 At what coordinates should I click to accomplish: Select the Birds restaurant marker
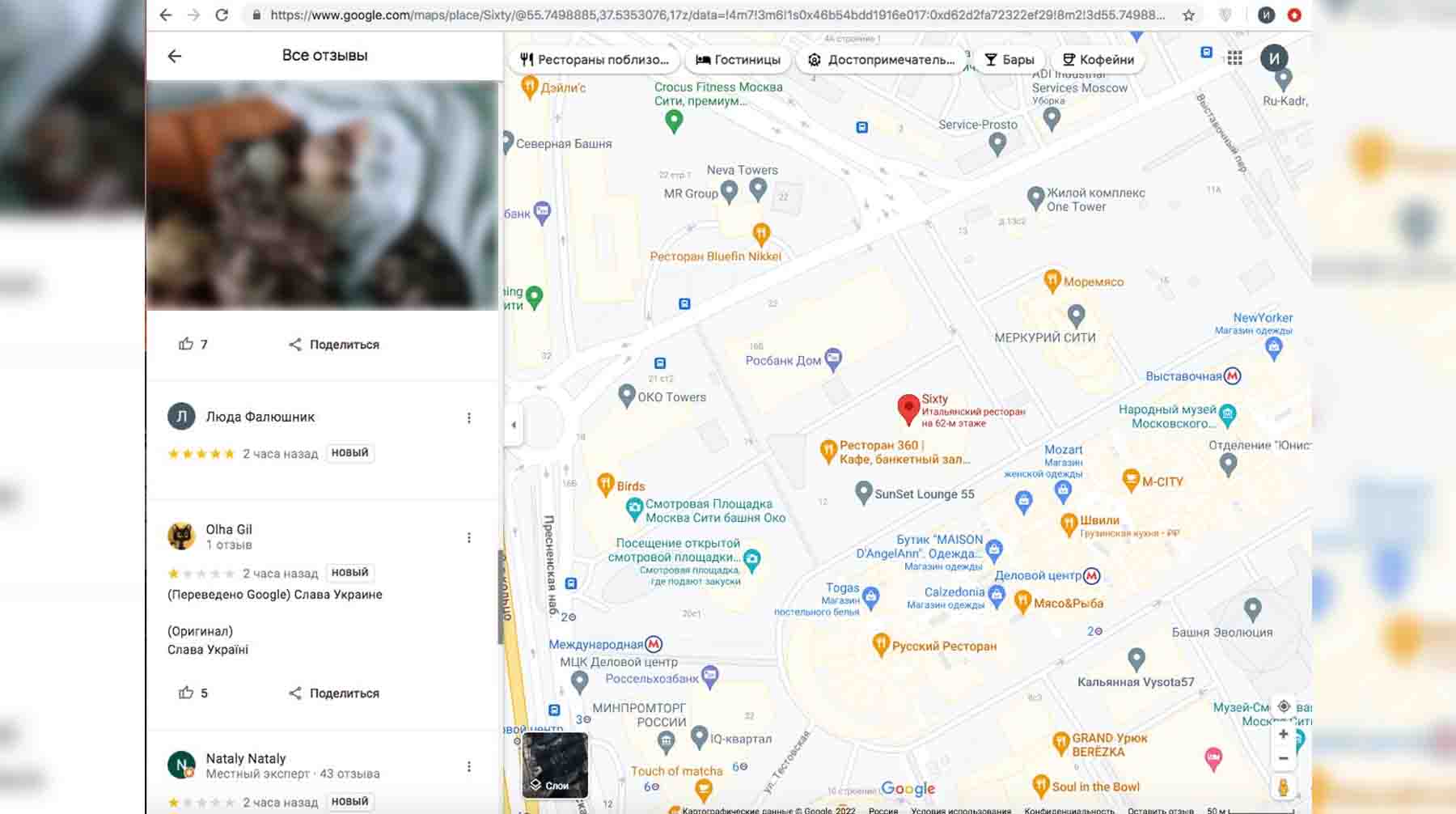click(606, 485)
